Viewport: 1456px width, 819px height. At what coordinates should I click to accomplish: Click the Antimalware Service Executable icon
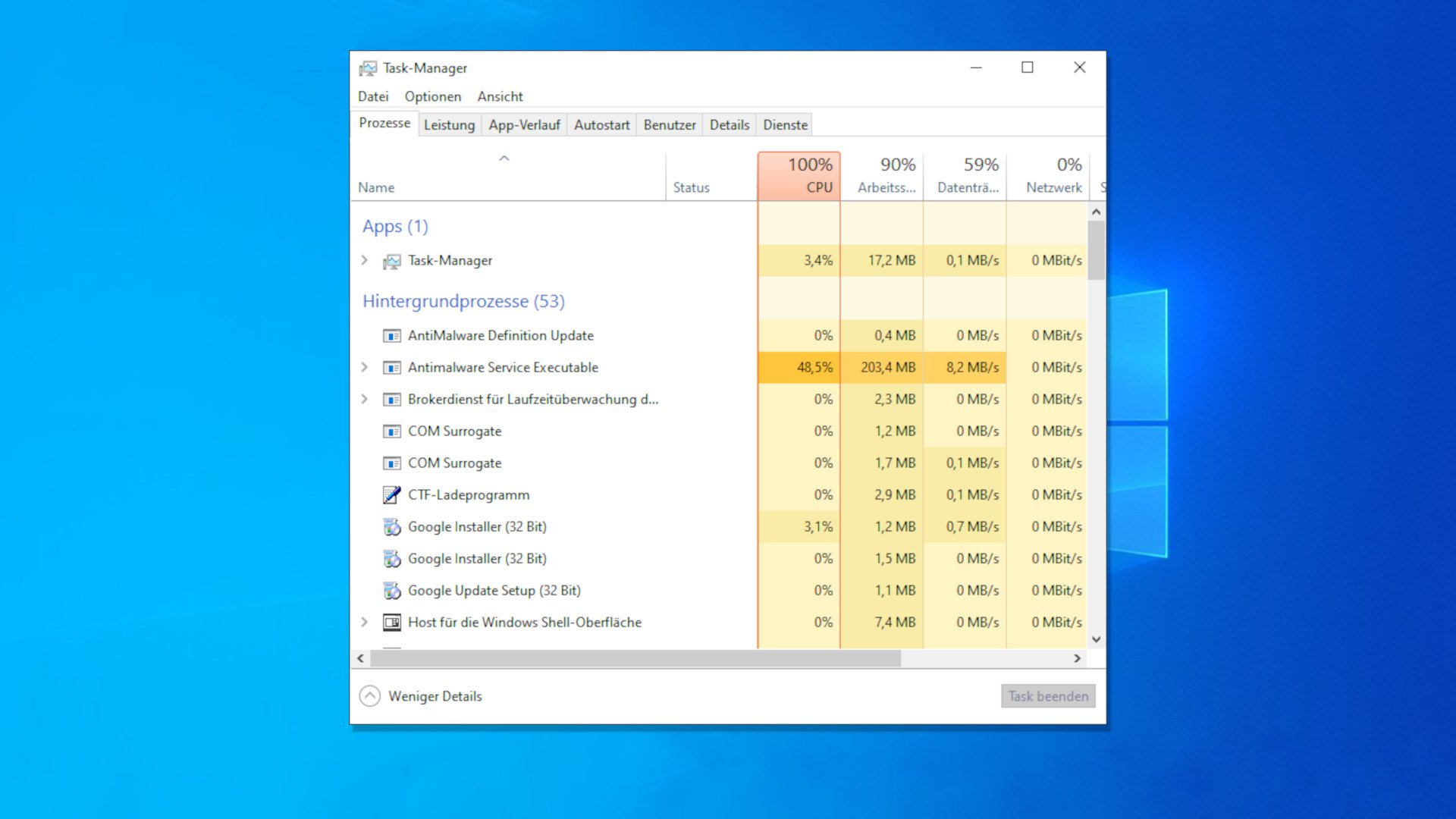393,367
